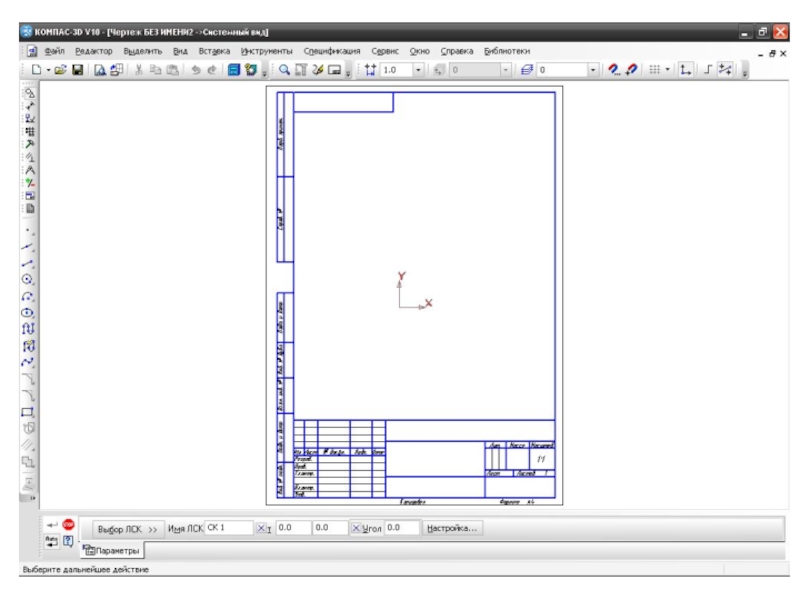800x600 pixels.
Task: Open the Редактор menu
Action: tap(94, 51)
